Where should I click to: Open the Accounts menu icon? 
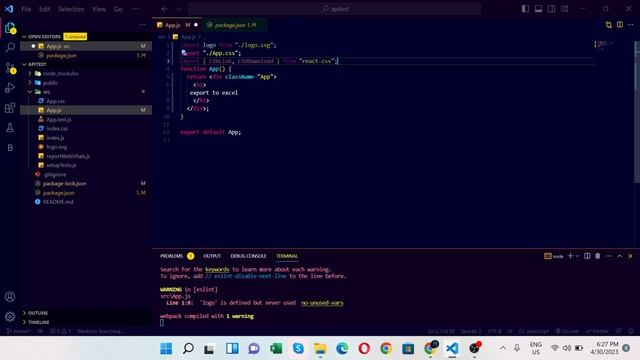10,296
